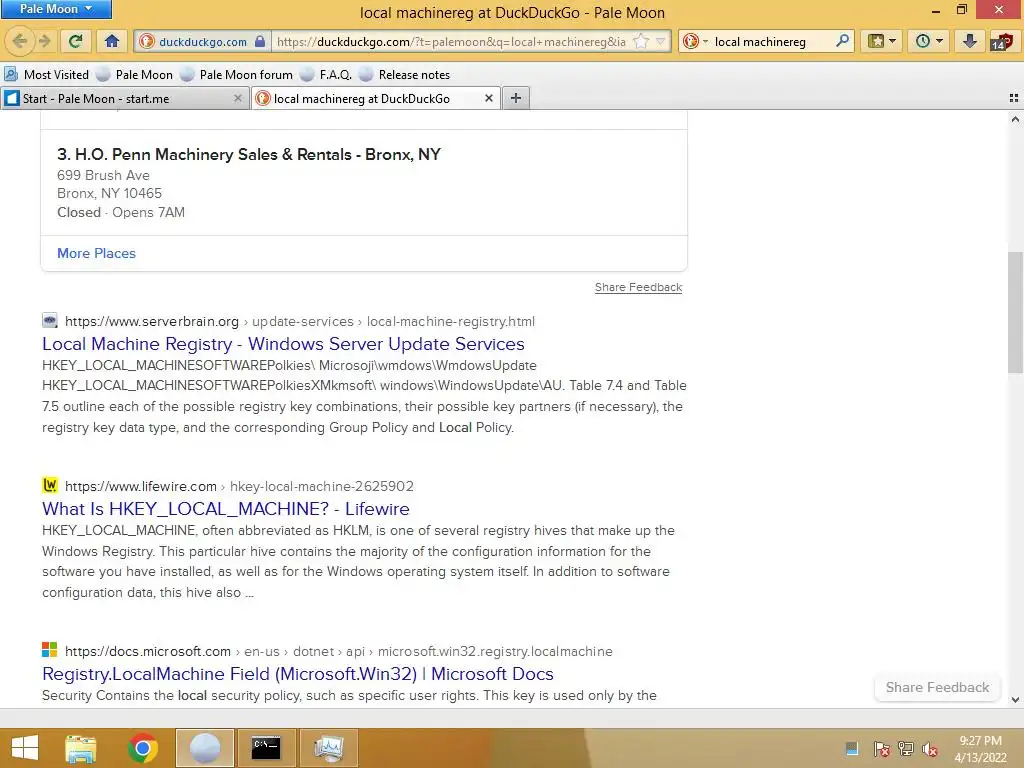
Task: Open File Explorer from taskbar
Action: click(80, 748)
